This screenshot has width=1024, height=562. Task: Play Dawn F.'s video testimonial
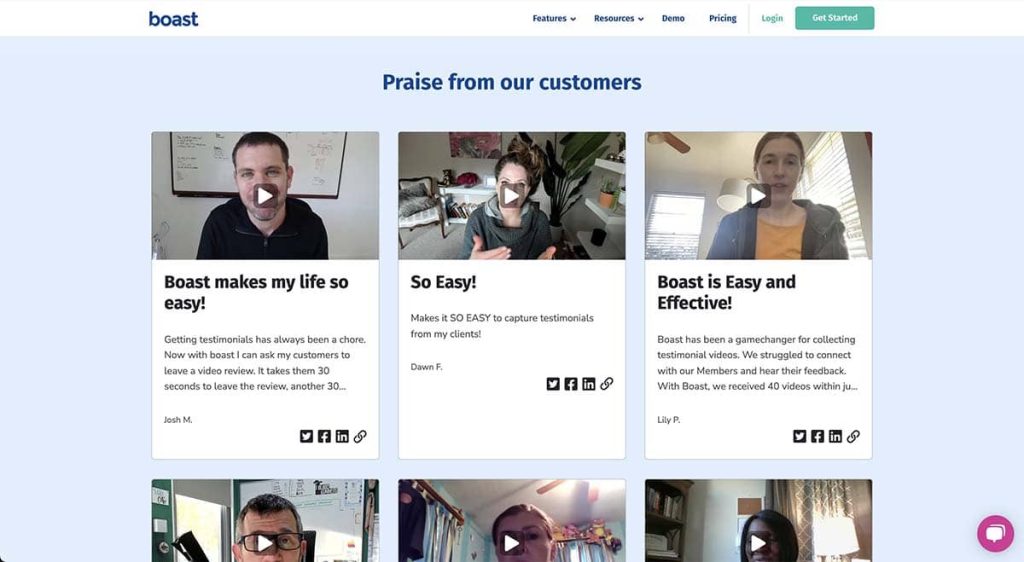pos(511,195)
